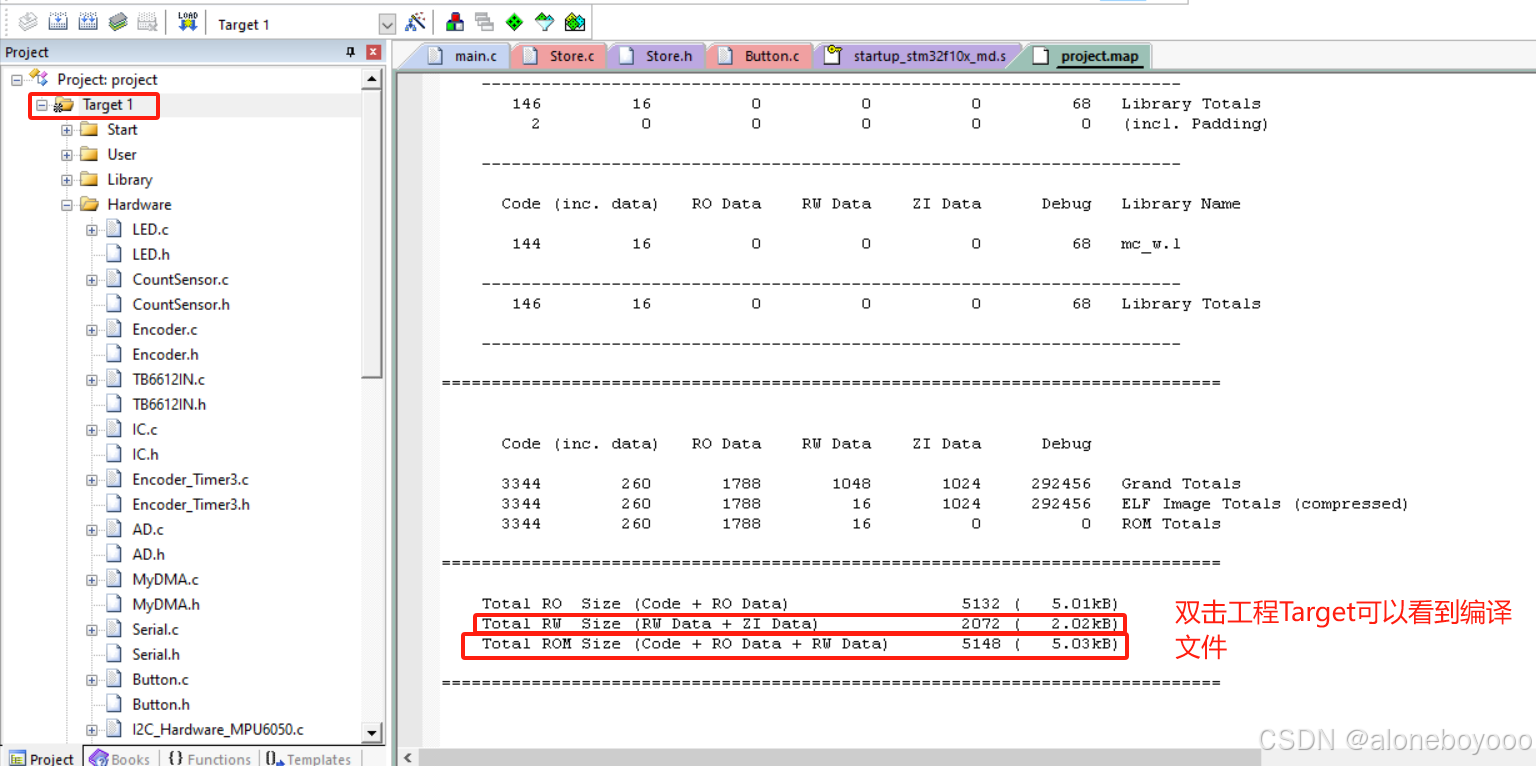Click the Translate current file toolbar icon
This screenshot has width=1536, height=766.
coord(28,22)
